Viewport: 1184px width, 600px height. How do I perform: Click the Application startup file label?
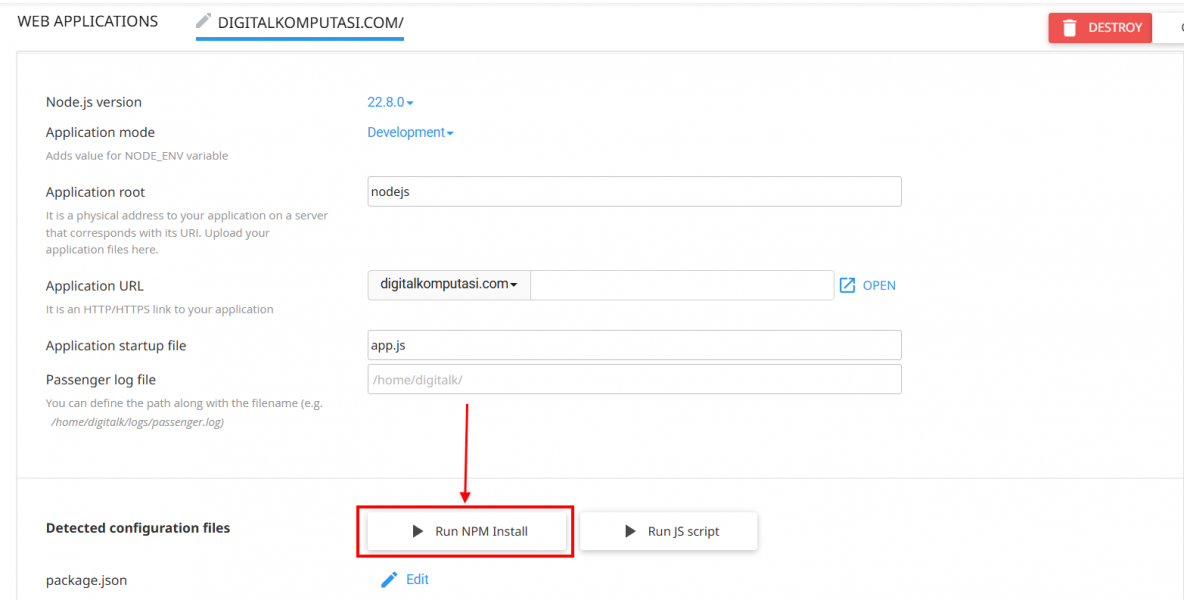(116, 346)
